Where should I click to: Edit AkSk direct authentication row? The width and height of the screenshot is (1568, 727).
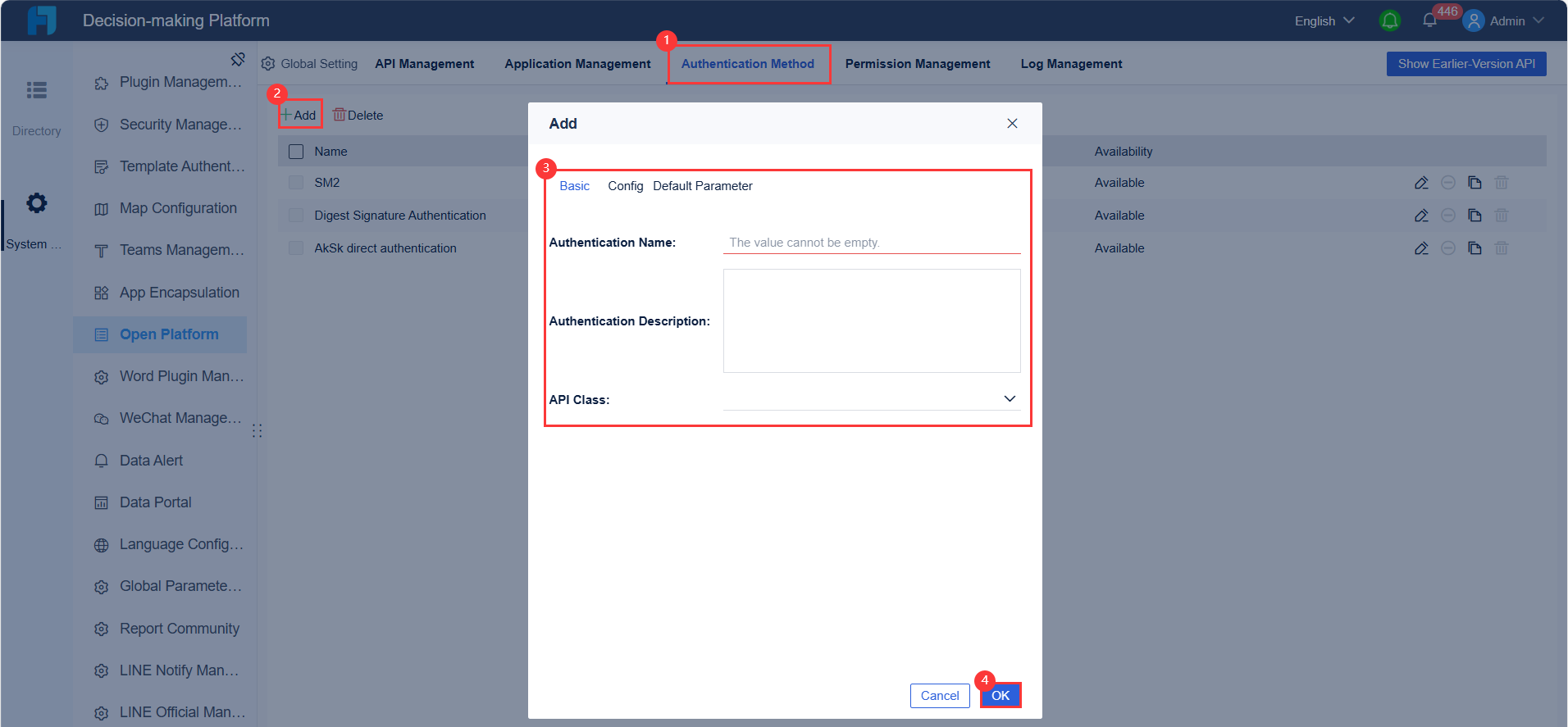[x=1421, y=248]
